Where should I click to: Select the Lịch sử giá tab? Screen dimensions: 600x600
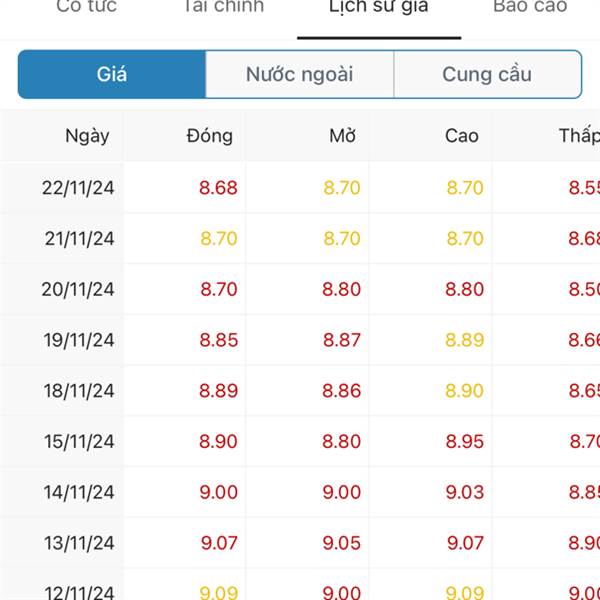coord(379,7)
